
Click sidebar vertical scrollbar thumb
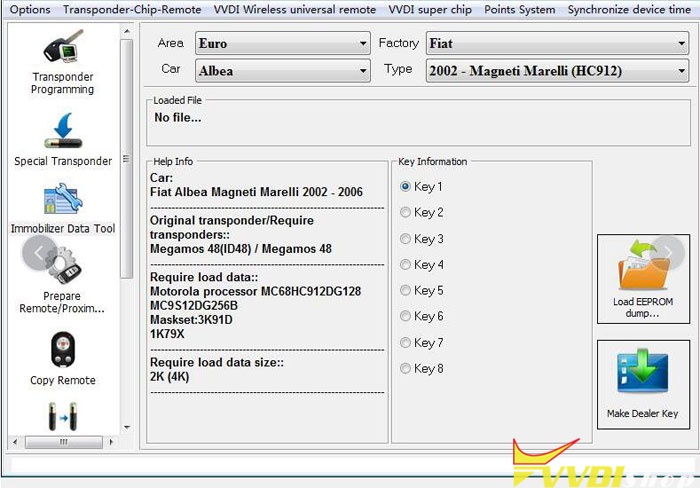(x=127, y=158)
